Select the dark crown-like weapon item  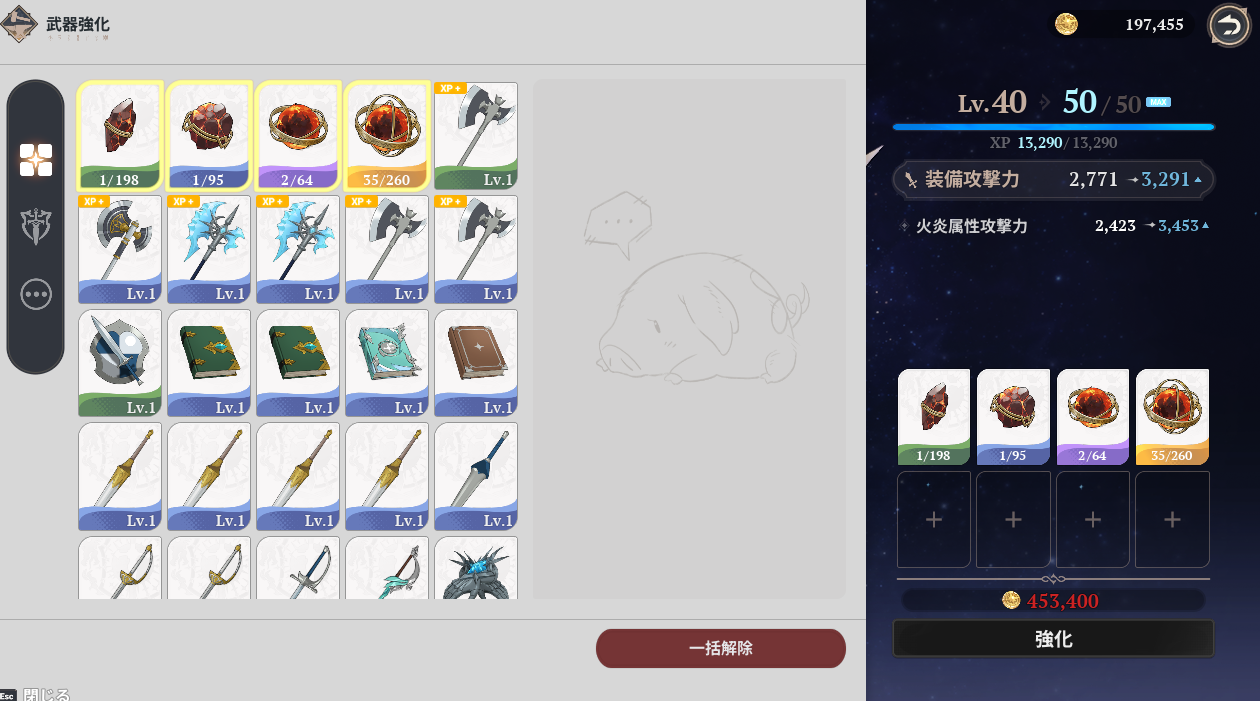coord(476,568)
